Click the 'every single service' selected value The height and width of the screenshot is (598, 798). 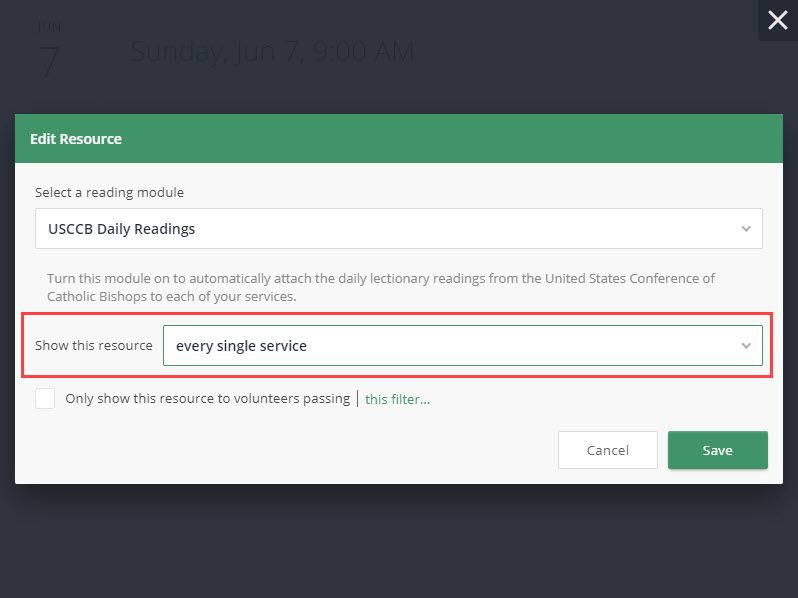(241, 346)
